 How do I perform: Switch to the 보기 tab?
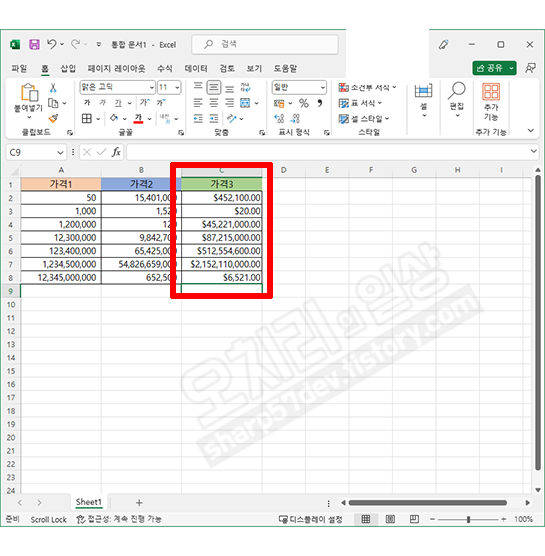tap(254, 68)
